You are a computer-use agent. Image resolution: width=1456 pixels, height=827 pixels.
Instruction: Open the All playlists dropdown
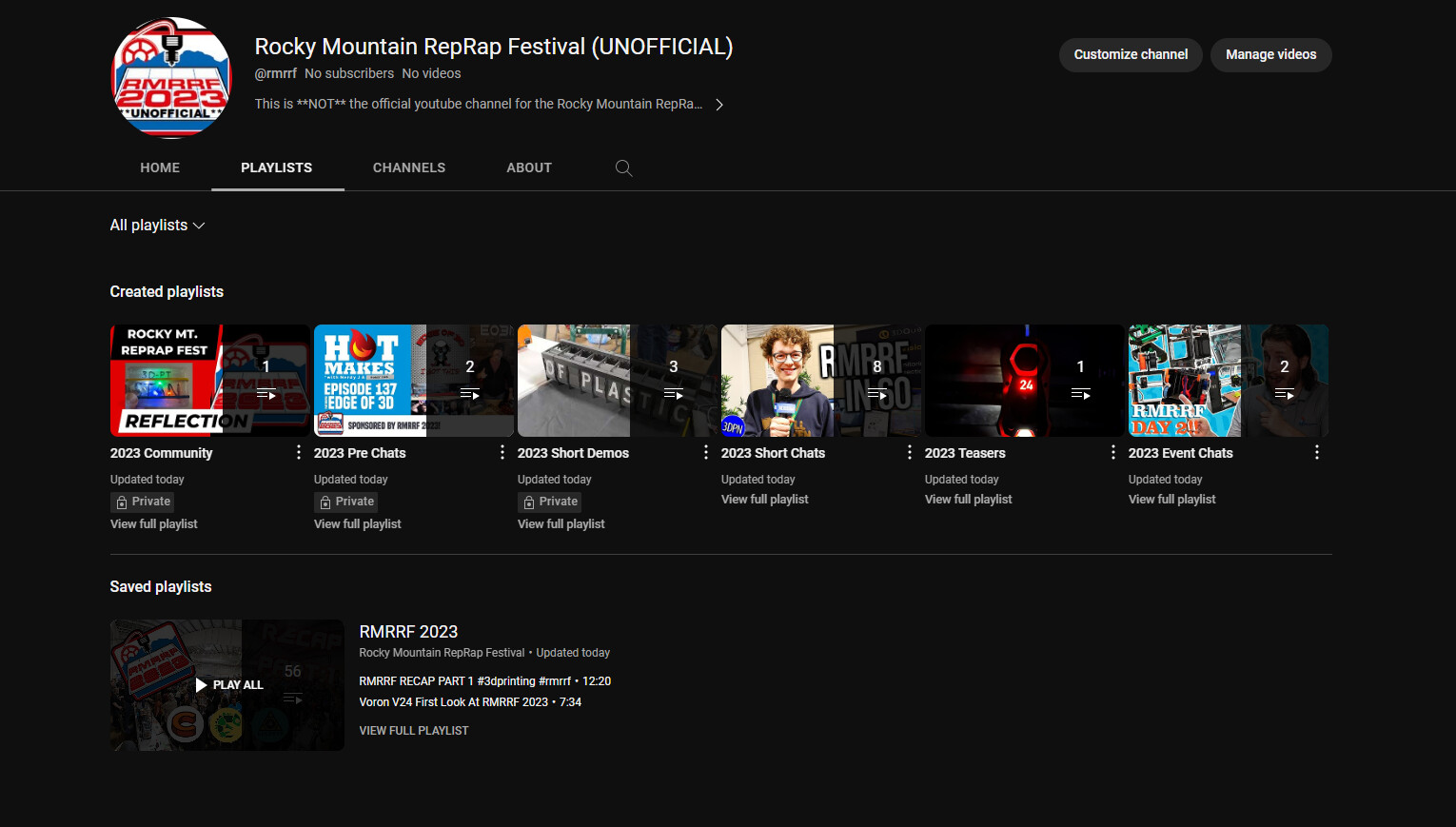click(157, 226)
